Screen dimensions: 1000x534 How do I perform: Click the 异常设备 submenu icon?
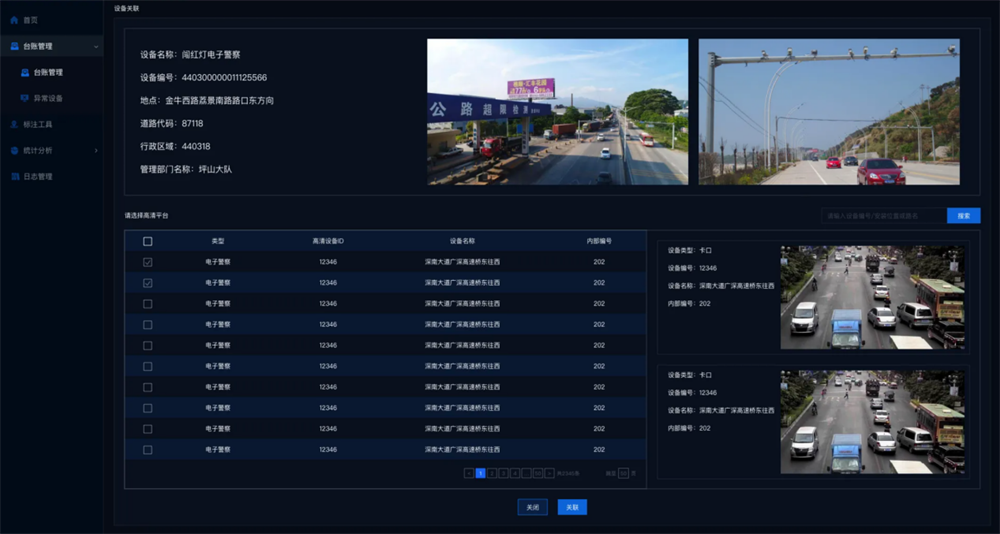25,98
